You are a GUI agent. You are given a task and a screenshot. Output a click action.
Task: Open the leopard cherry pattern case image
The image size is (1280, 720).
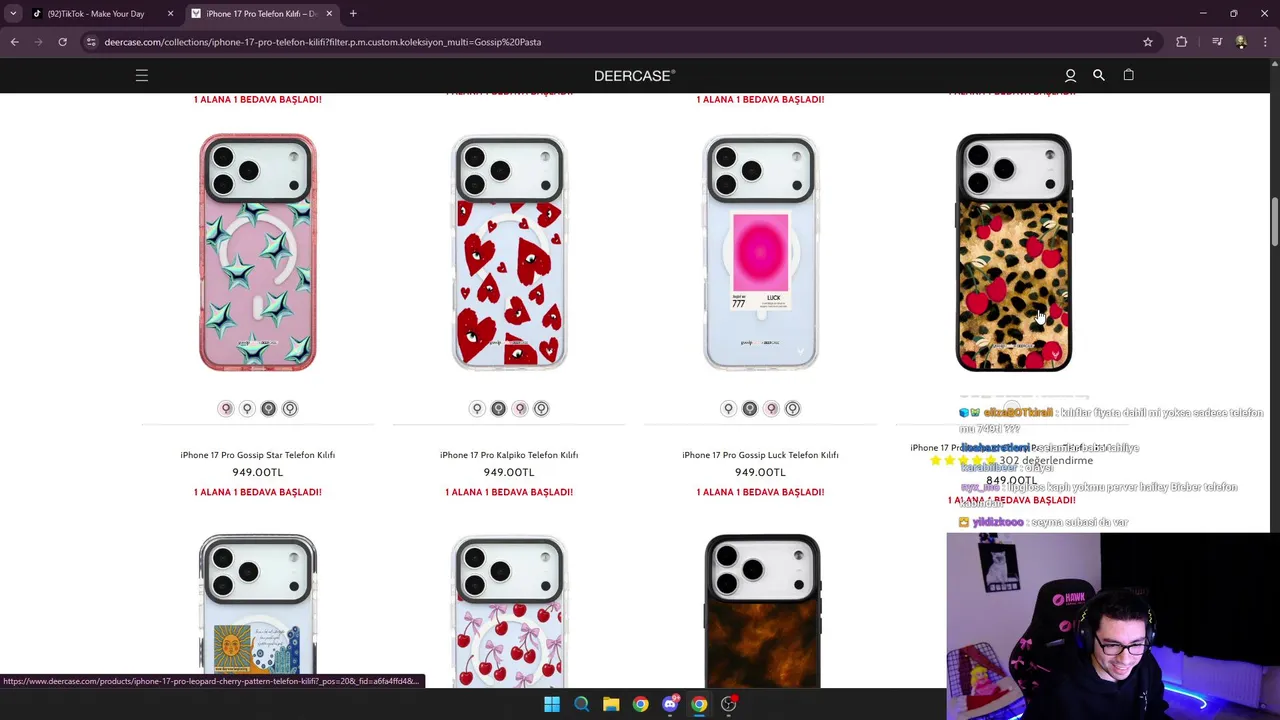[1013, 252]
